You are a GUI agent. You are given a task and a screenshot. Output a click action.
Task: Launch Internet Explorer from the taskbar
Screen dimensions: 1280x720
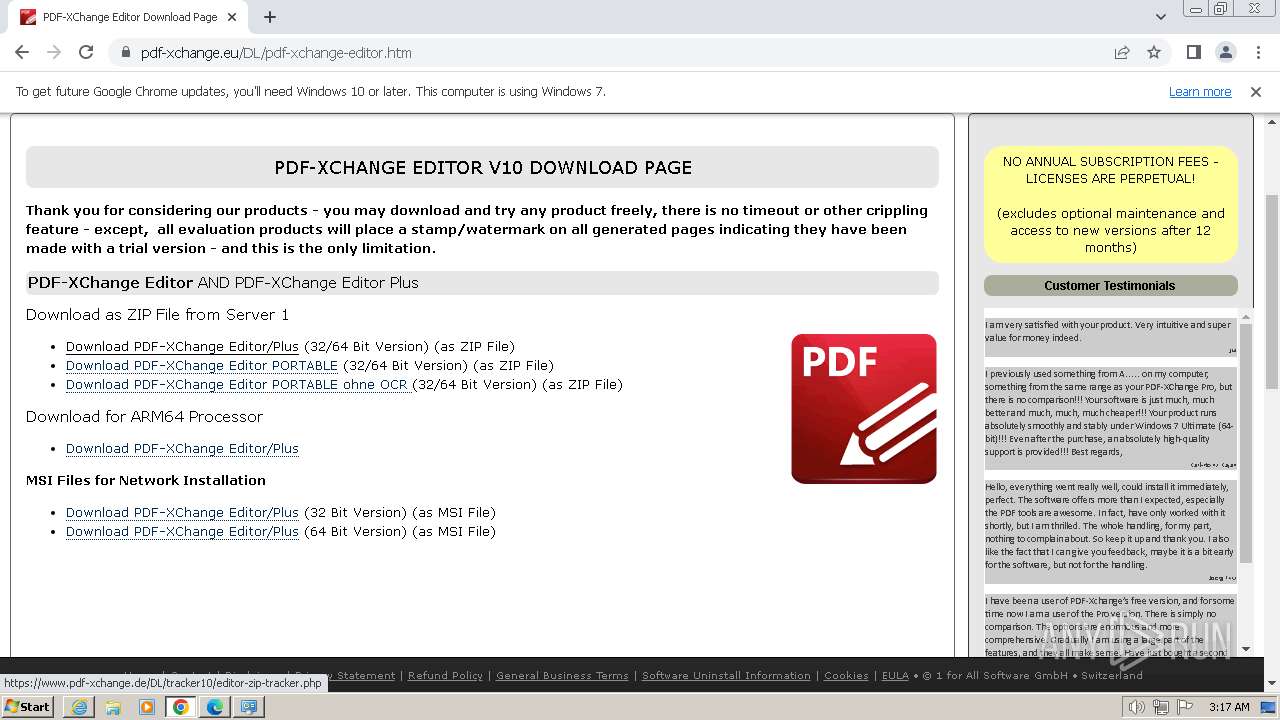point(79,706)
